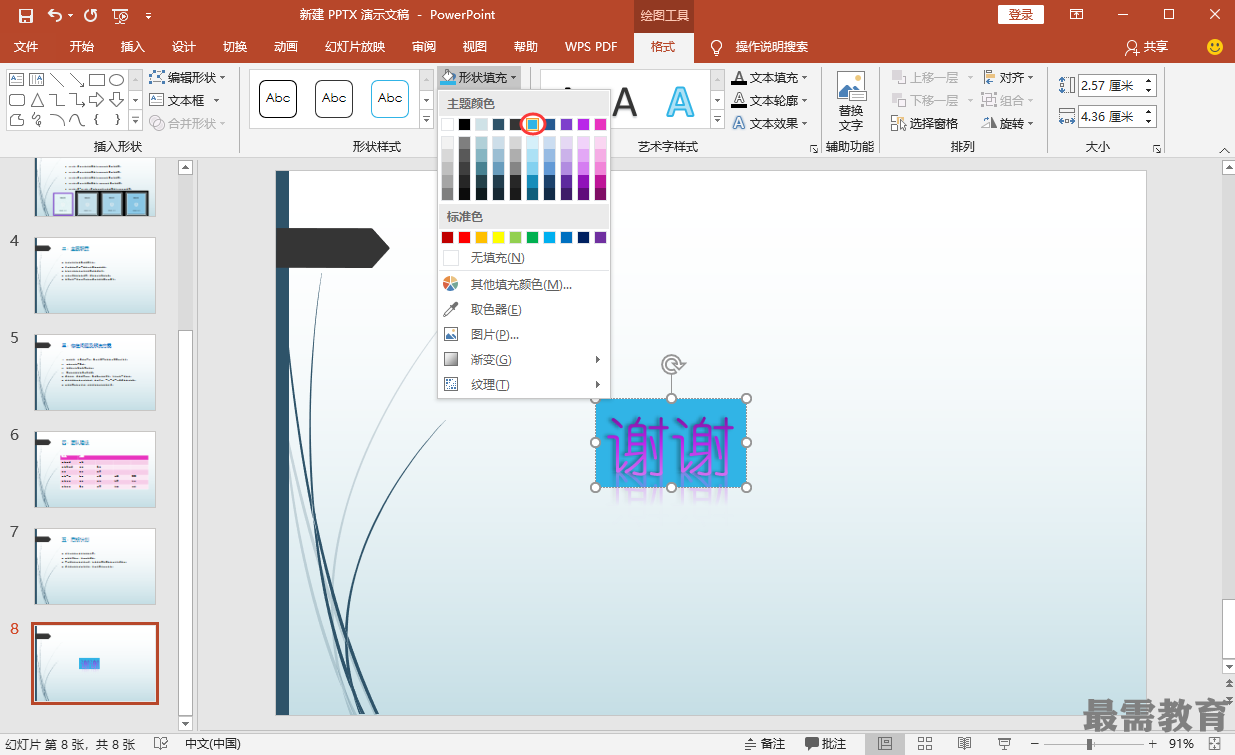This screenshot has width=1235, height=755.
Task: Choose the first Abc shape style preset
Action: tap(278, 98)
